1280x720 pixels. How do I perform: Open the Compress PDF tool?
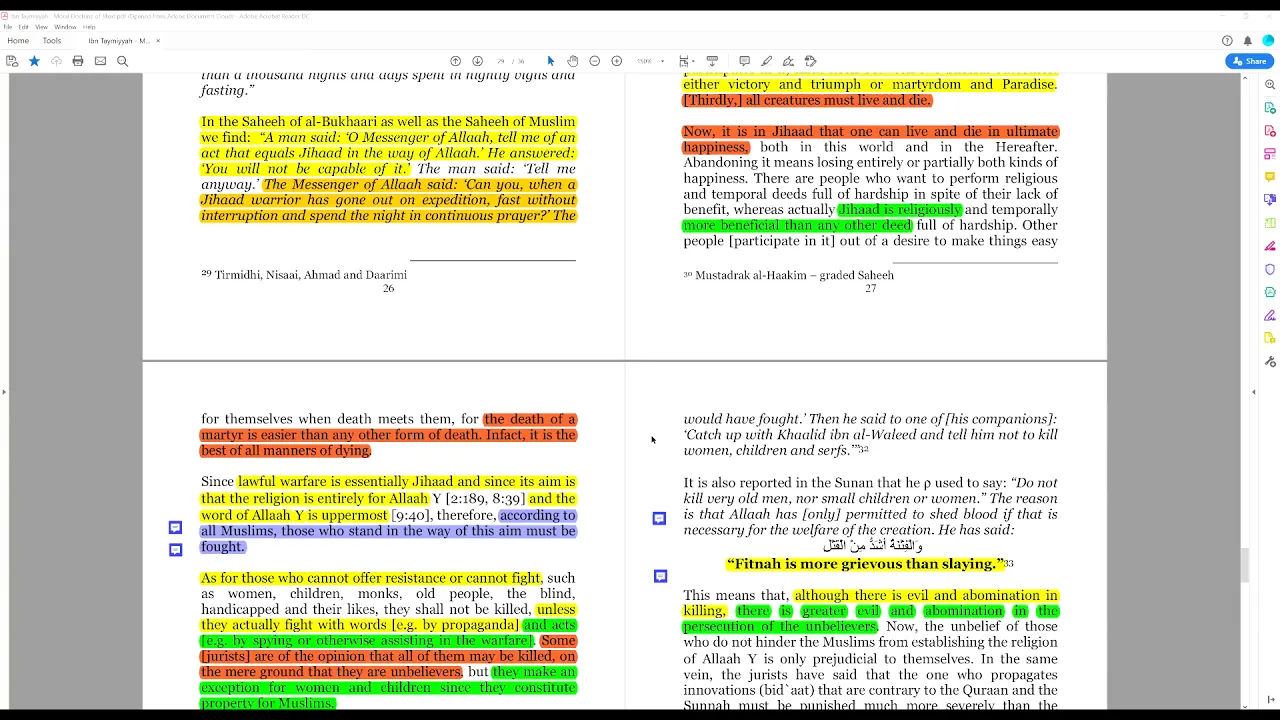pos(1270,292)
